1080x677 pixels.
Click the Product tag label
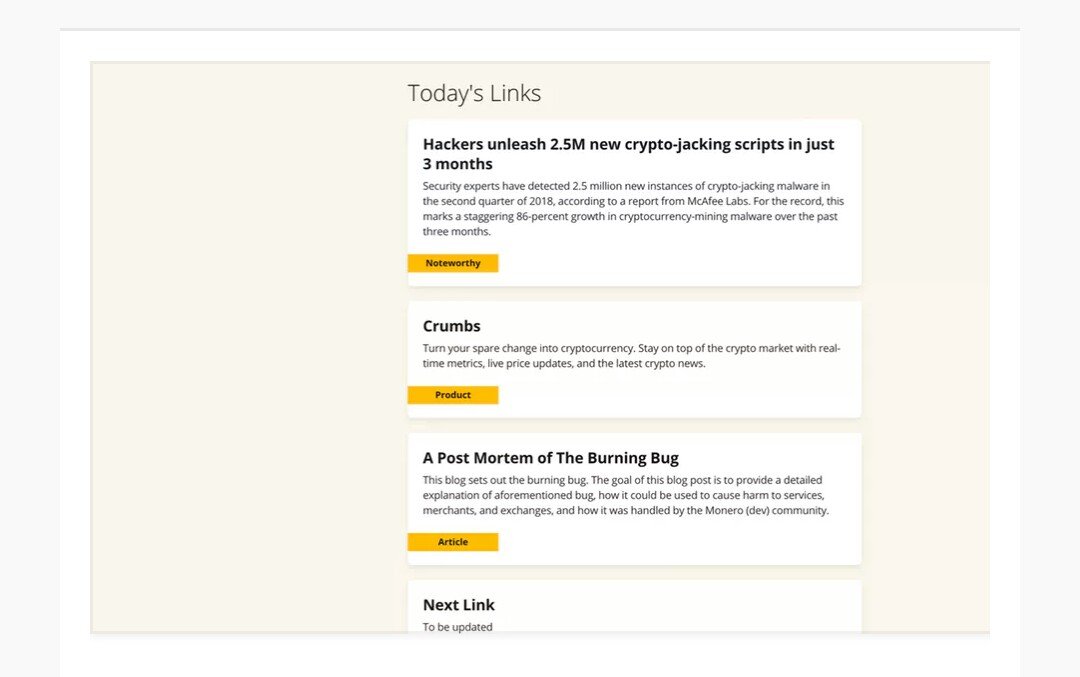[x=453, y=395]
